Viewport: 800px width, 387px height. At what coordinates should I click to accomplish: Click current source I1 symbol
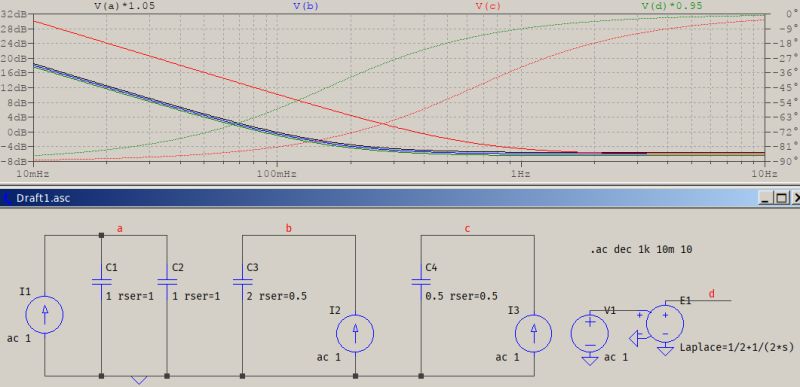click(x=45, y=315)
